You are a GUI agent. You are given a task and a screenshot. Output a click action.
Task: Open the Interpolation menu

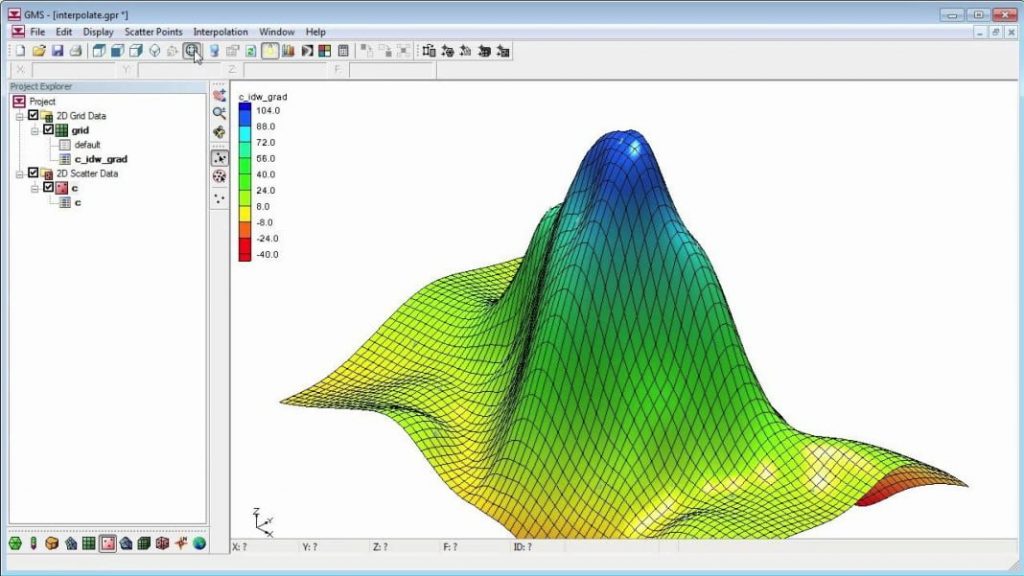click(220, 32)
